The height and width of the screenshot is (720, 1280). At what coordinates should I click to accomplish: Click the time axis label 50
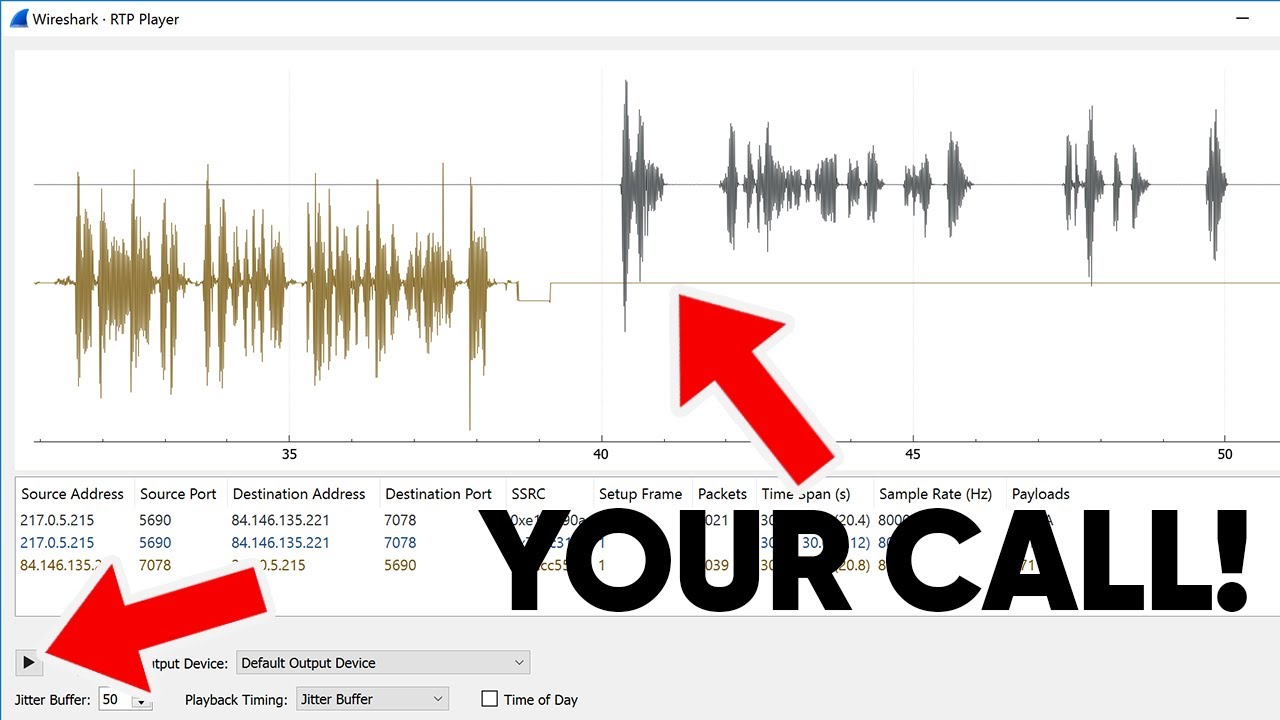pos(1225,454)
